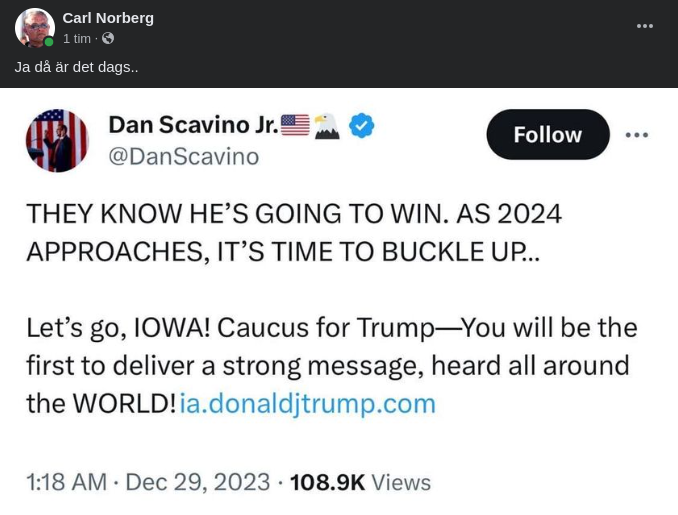Open the tweet's three-dot more menu
Image resolution: width=678 pixels, height=515 pixels.
(x=637, y=135)
